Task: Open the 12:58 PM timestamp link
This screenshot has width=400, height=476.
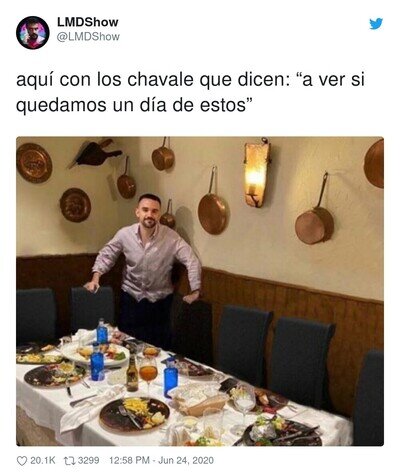Action: [129, 461]
